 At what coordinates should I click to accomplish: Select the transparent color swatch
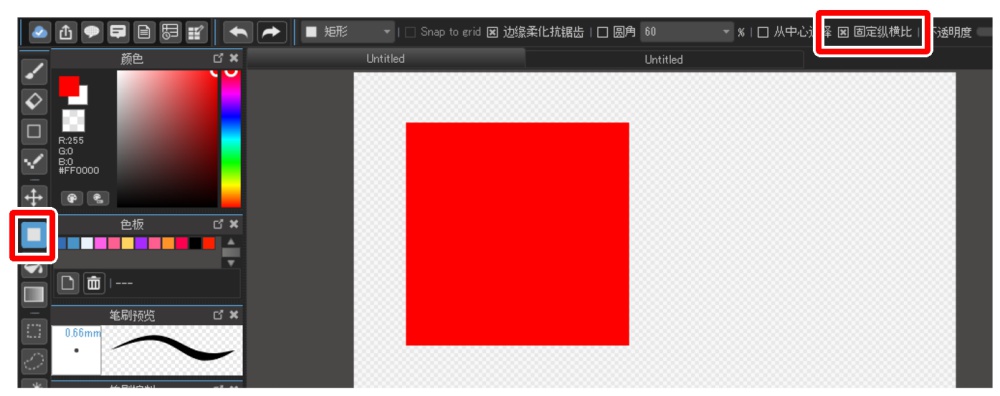pyautogui.click(x=73, y=121)
